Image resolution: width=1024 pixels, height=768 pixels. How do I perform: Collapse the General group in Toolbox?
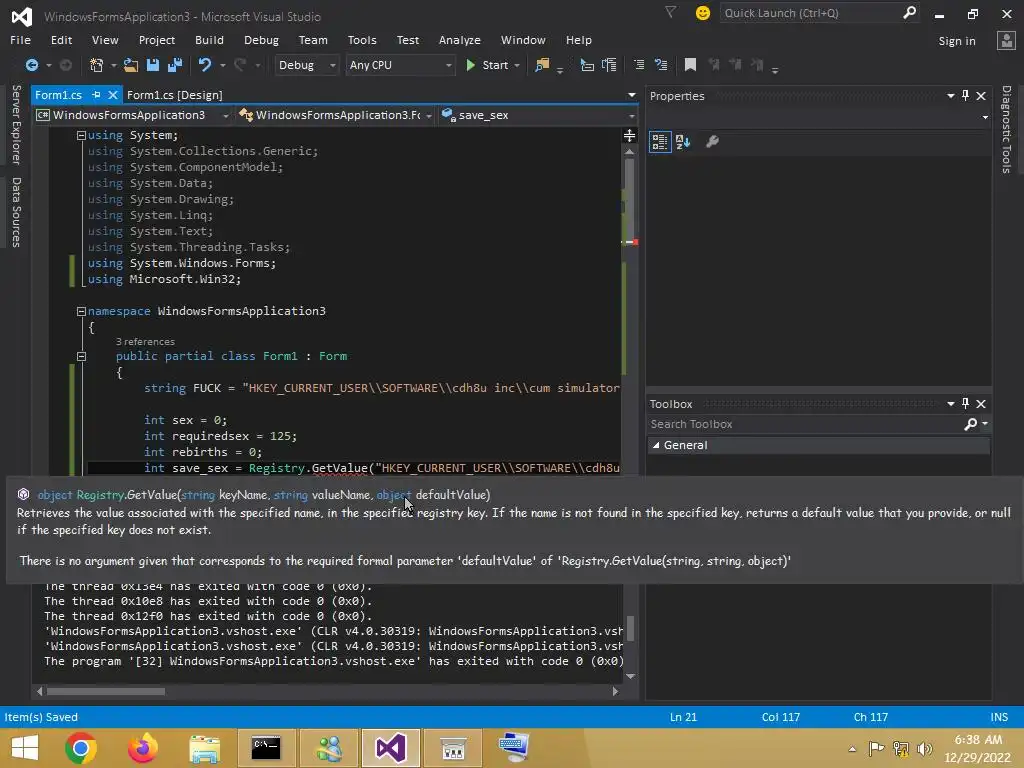tap(656, 445)
